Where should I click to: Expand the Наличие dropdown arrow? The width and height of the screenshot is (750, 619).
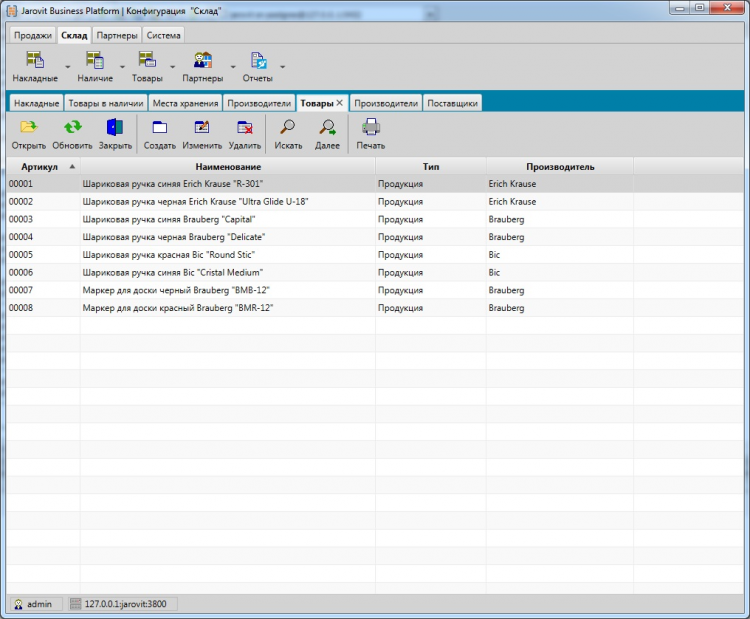coord(122,67)
